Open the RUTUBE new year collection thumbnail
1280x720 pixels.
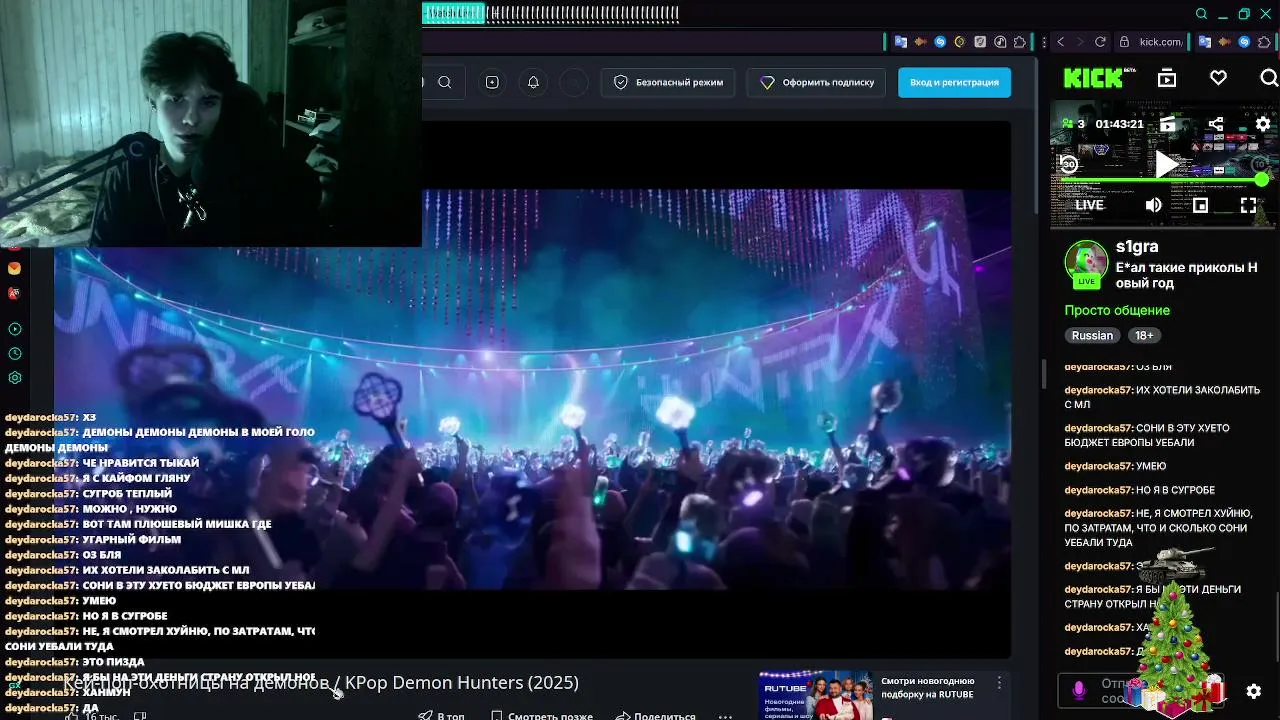pos(815,695)
